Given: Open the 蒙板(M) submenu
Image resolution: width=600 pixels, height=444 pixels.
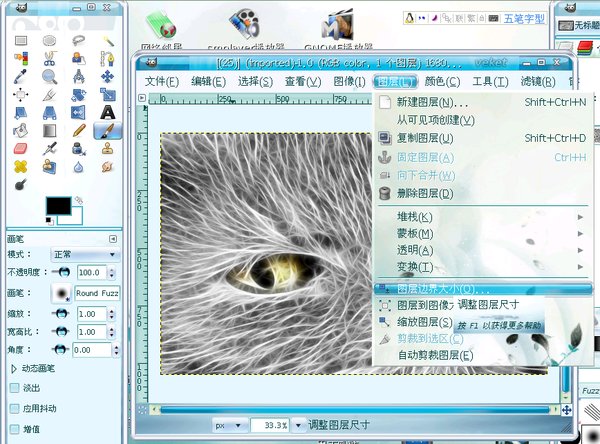Looking at the screenshot, I should (x=483, y=233).
